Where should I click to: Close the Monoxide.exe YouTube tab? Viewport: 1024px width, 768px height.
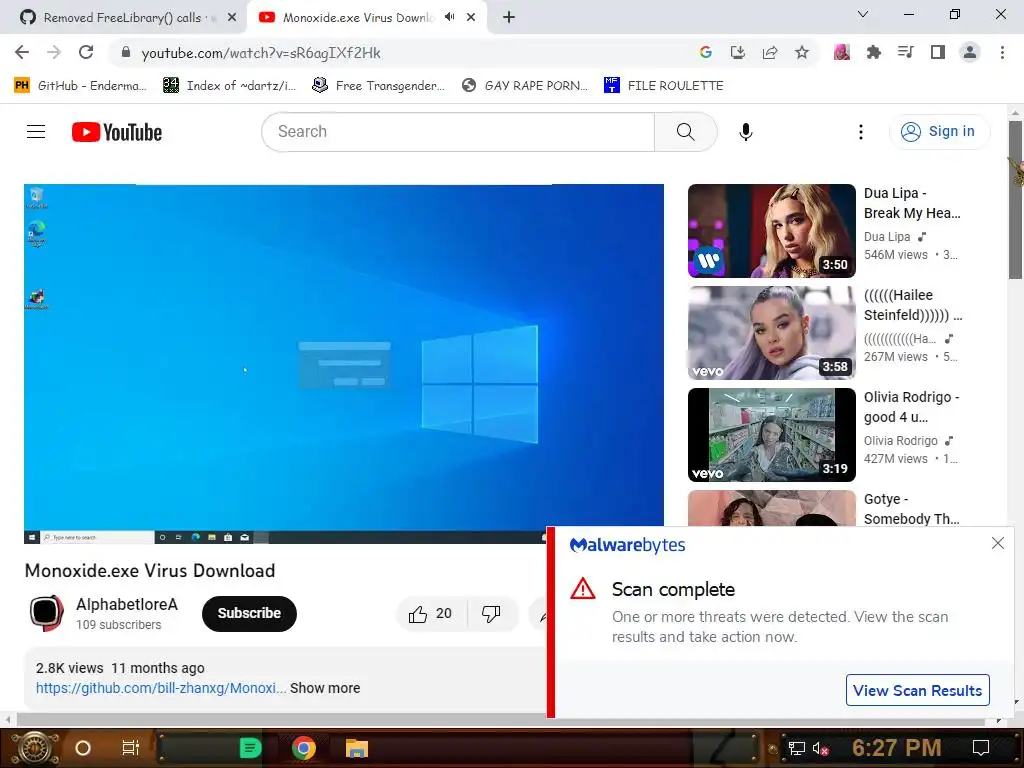pos(471,18)
